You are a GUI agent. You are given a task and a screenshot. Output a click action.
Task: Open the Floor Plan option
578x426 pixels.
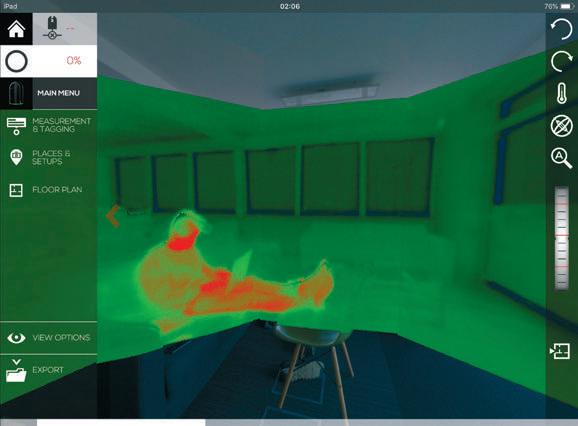coord(49,190)
